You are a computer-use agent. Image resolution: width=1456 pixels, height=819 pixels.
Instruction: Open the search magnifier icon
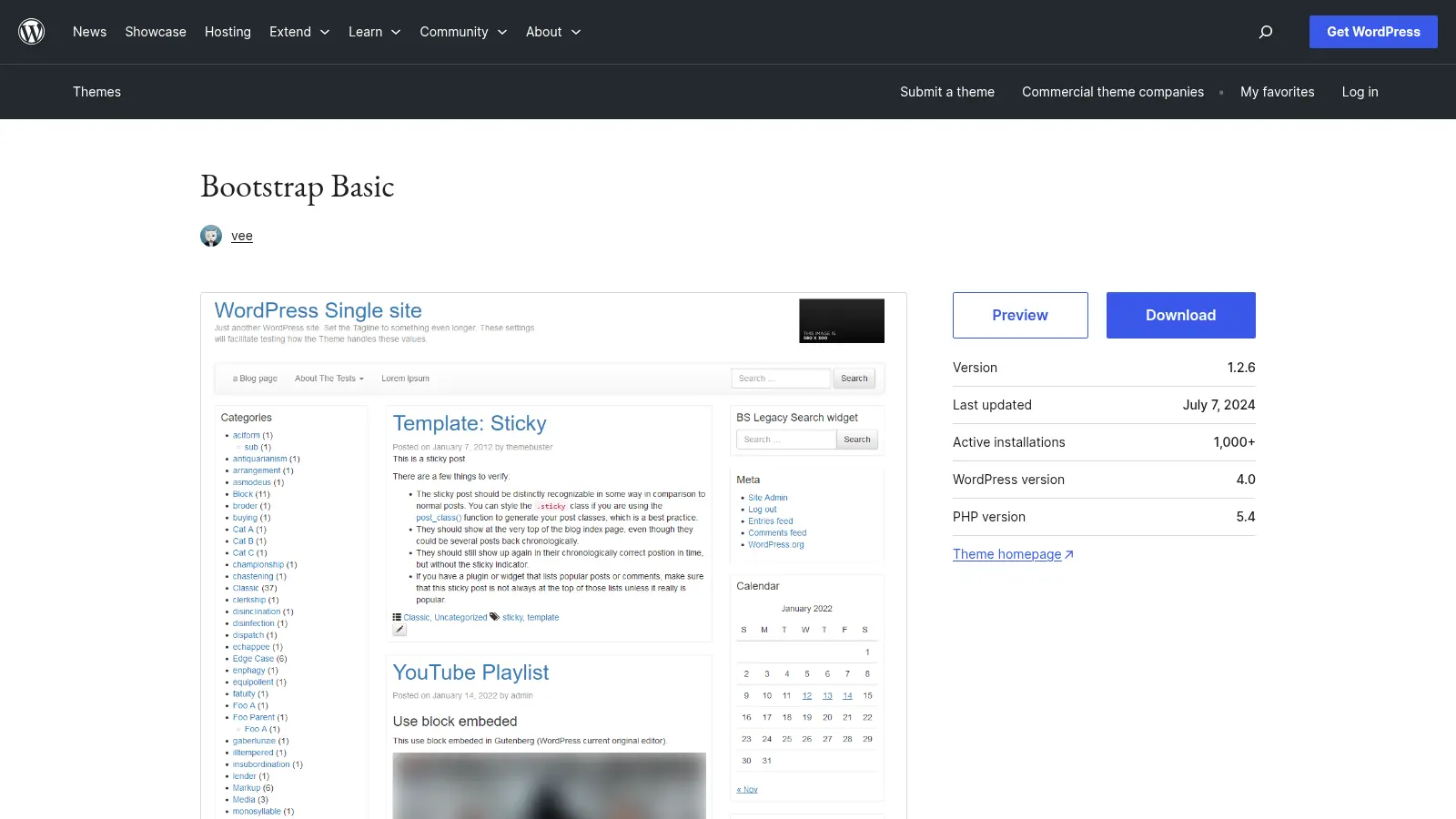coord(1266,32)
